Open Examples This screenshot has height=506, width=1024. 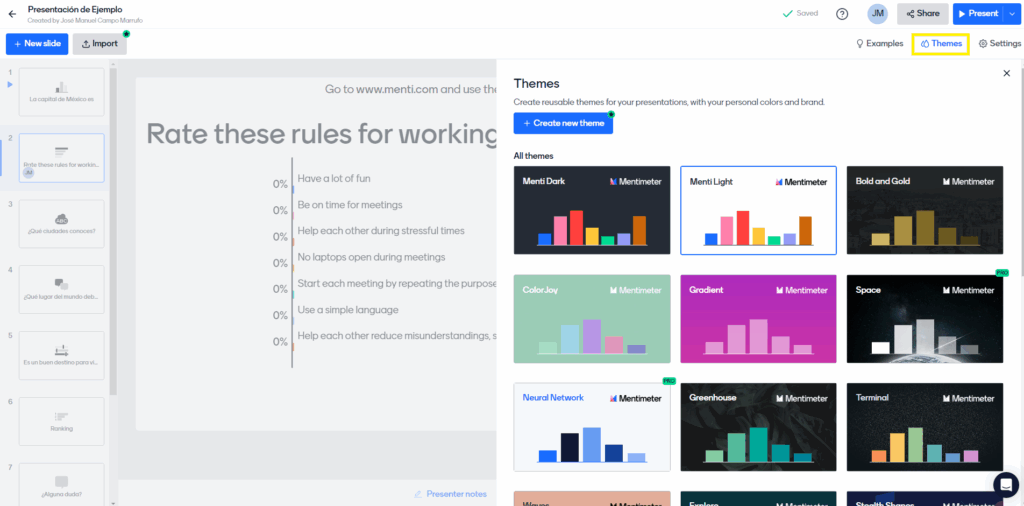coord(879,44)
